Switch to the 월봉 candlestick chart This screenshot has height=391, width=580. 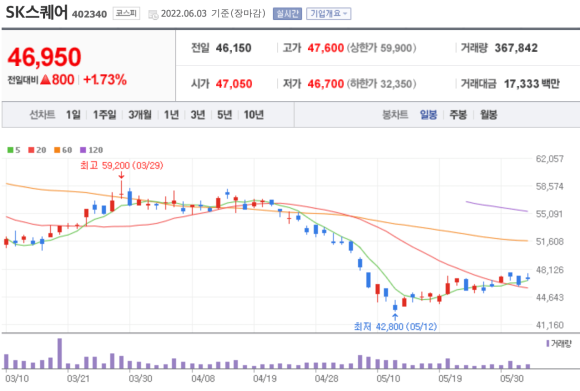tap(488, 115)
